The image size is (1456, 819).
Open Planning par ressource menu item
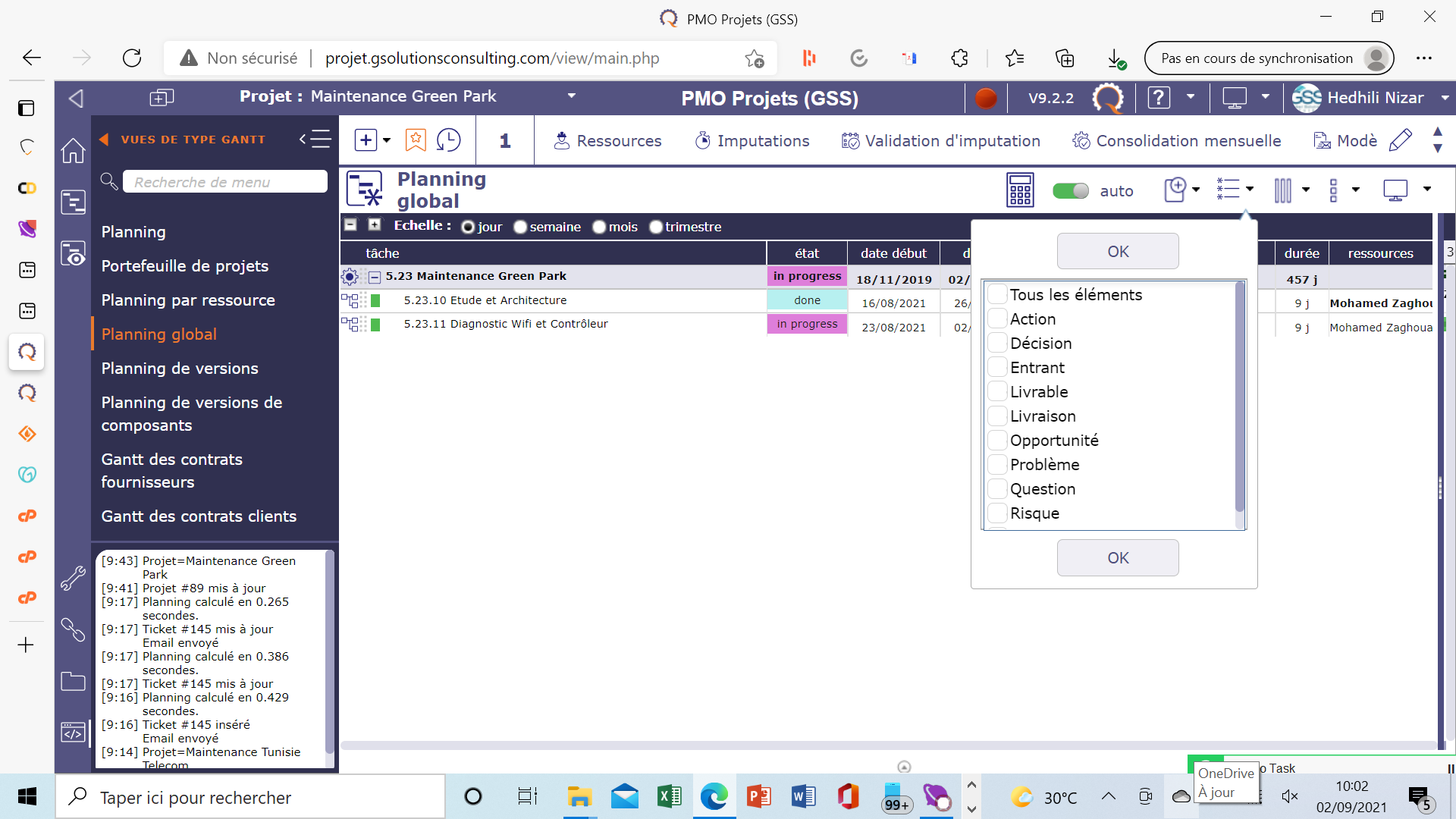pyautogui.click(x=188, y=300)
